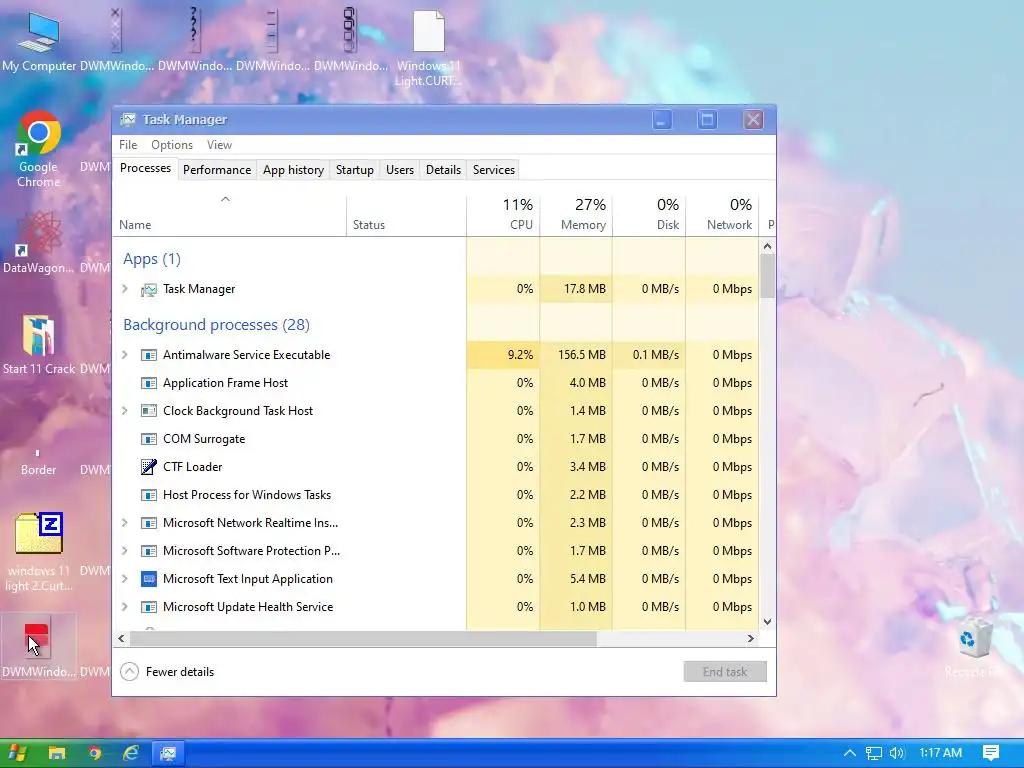Click vertical scrollbar down arrow
Image resolution: width=1024 pixels, height=768 pixels.
[x=767, y=622]
